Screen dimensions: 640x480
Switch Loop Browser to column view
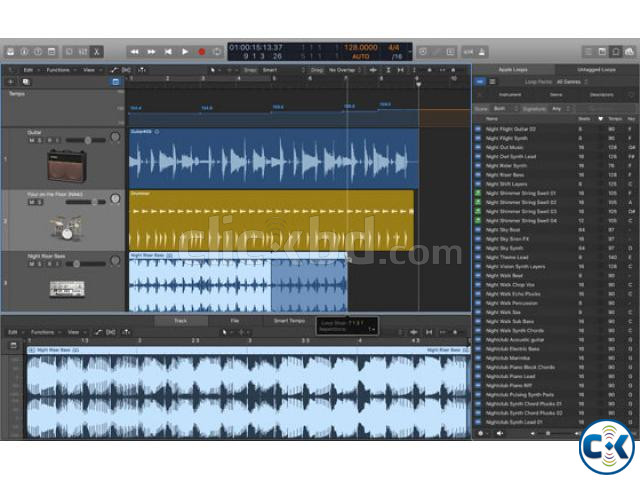[x=493, y=82]
